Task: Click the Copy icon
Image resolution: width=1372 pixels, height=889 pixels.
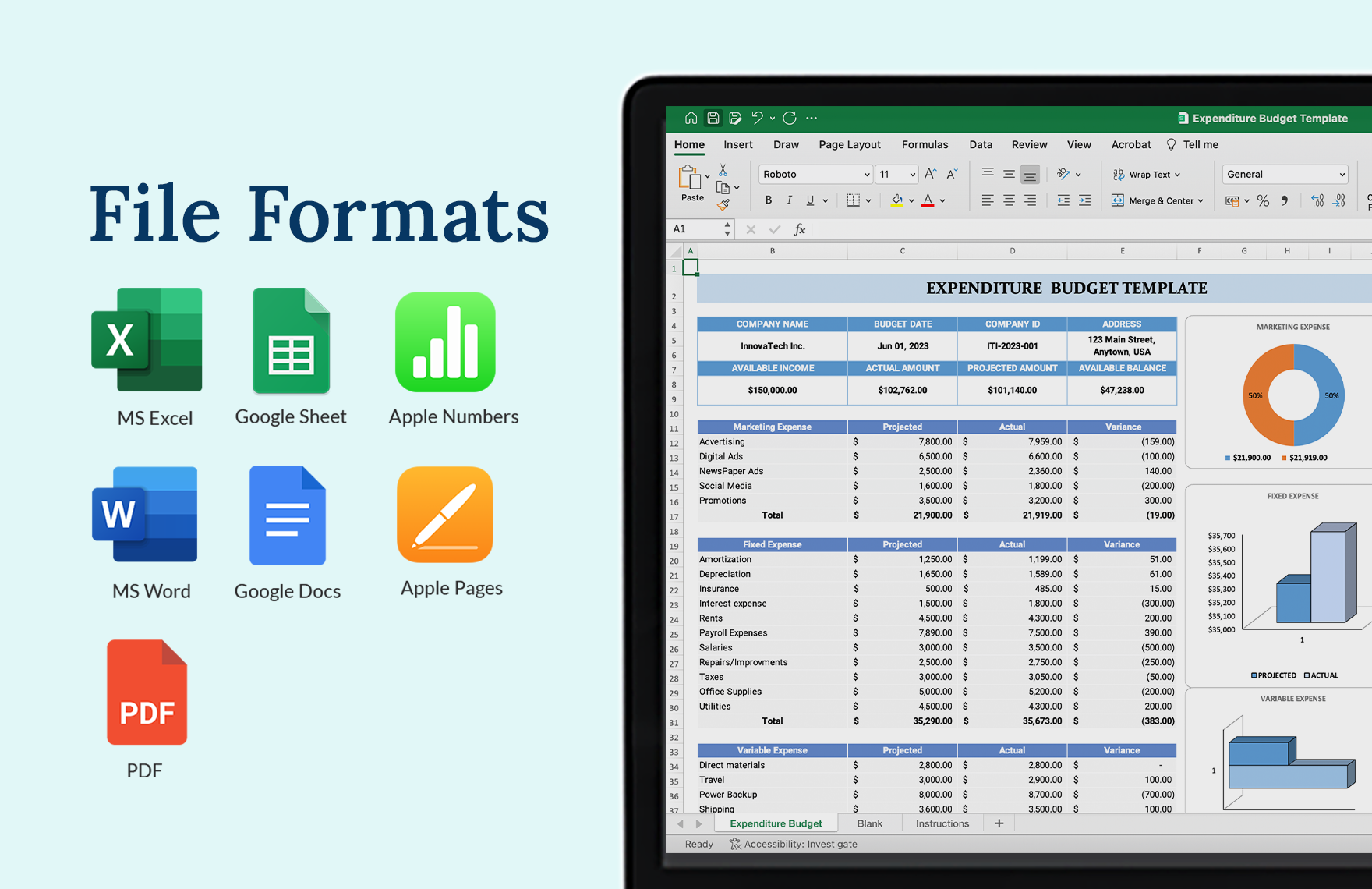Action: (723, 188)
